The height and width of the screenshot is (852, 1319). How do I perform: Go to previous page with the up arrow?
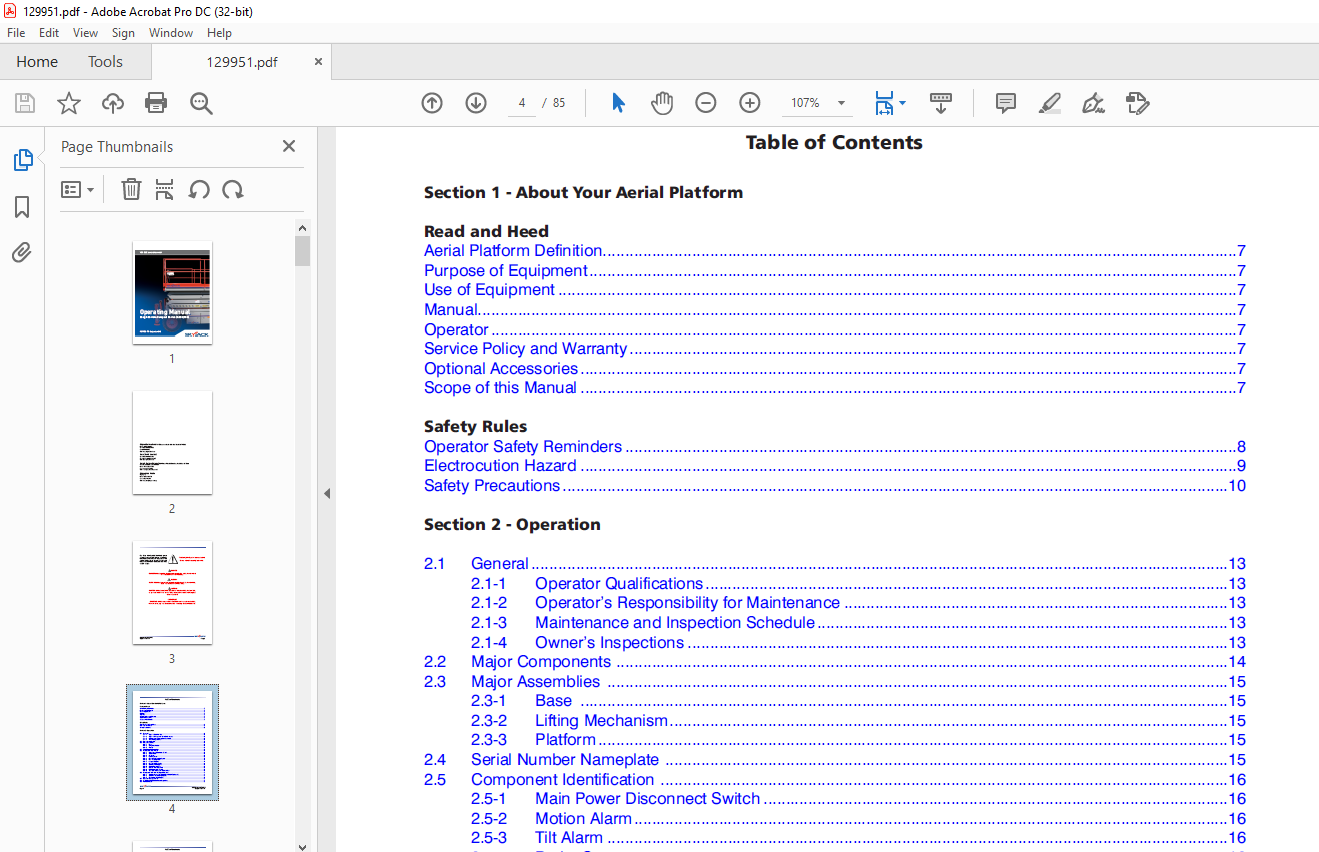432,103
